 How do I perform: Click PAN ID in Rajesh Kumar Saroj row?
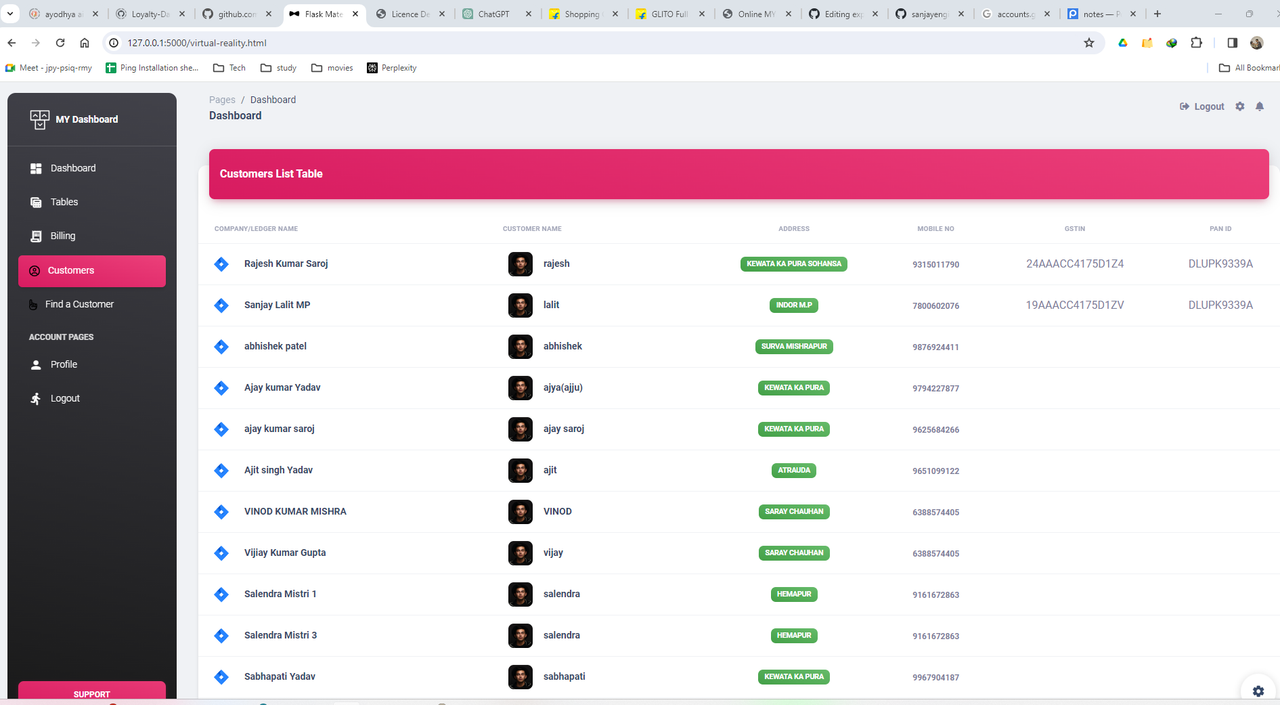(1220, 264)
